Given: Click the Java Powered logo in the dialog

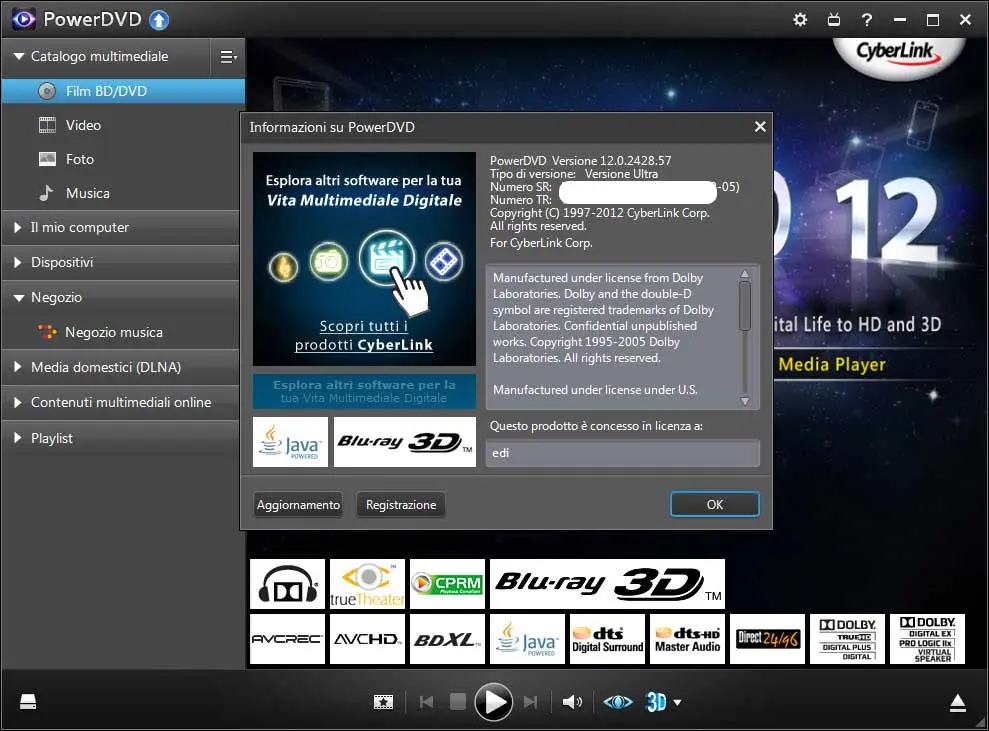Looking at the screenshot, I should click(x=291, y=442).
